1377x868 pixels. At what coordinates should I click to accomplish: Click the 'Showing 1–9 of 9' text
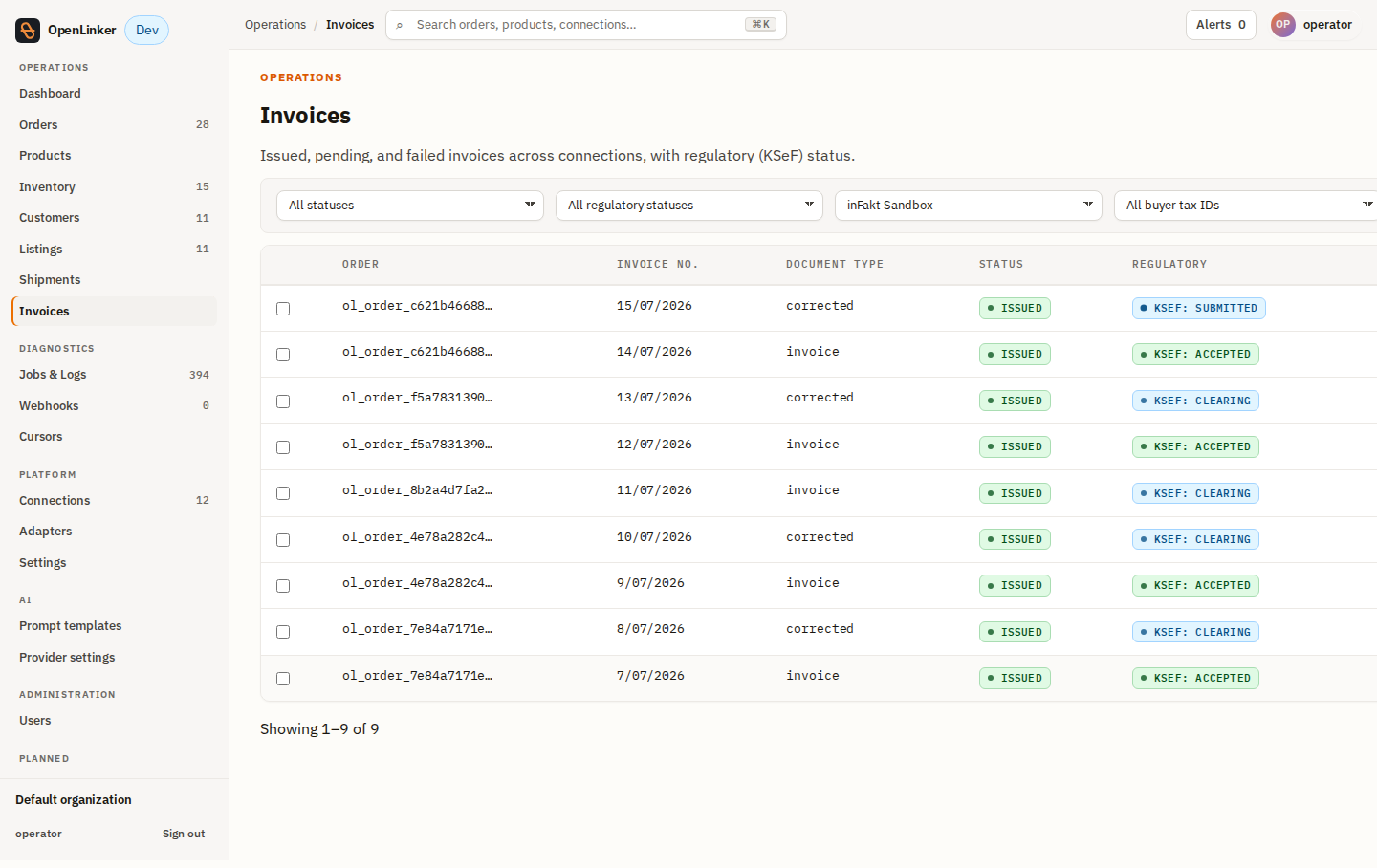tap(319, 729)
